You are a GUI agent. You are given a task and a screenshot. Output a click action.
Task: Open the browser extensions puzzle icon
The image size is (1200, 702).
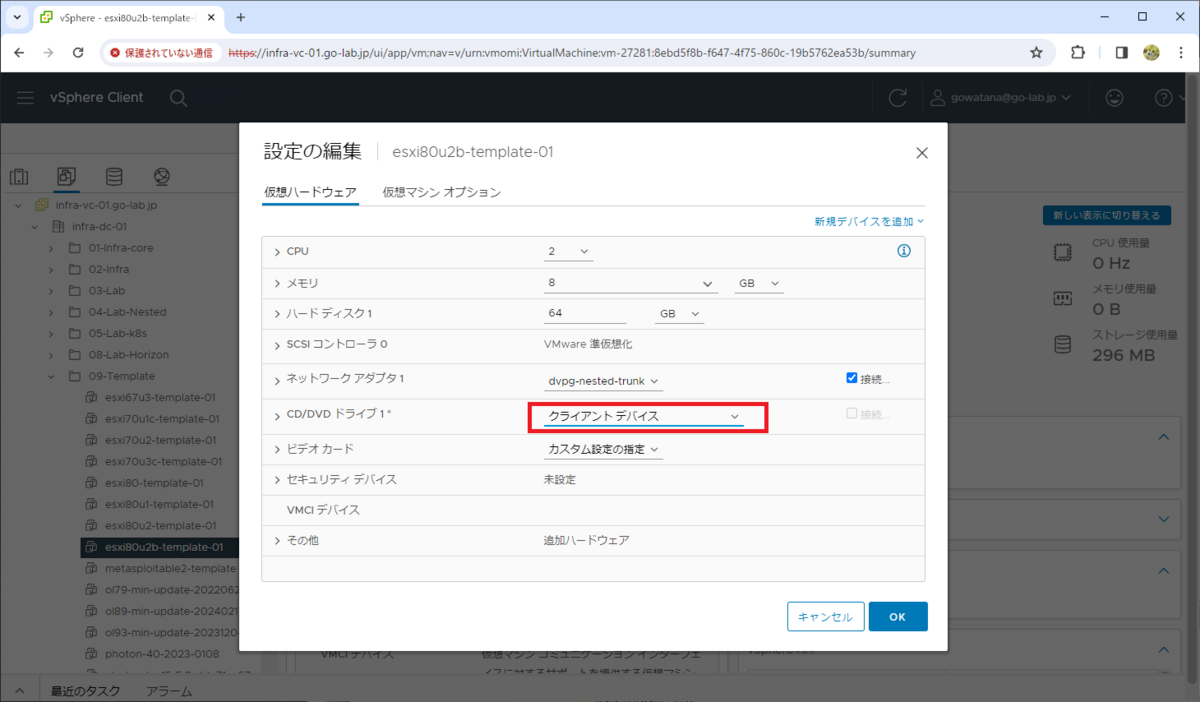1078,53
